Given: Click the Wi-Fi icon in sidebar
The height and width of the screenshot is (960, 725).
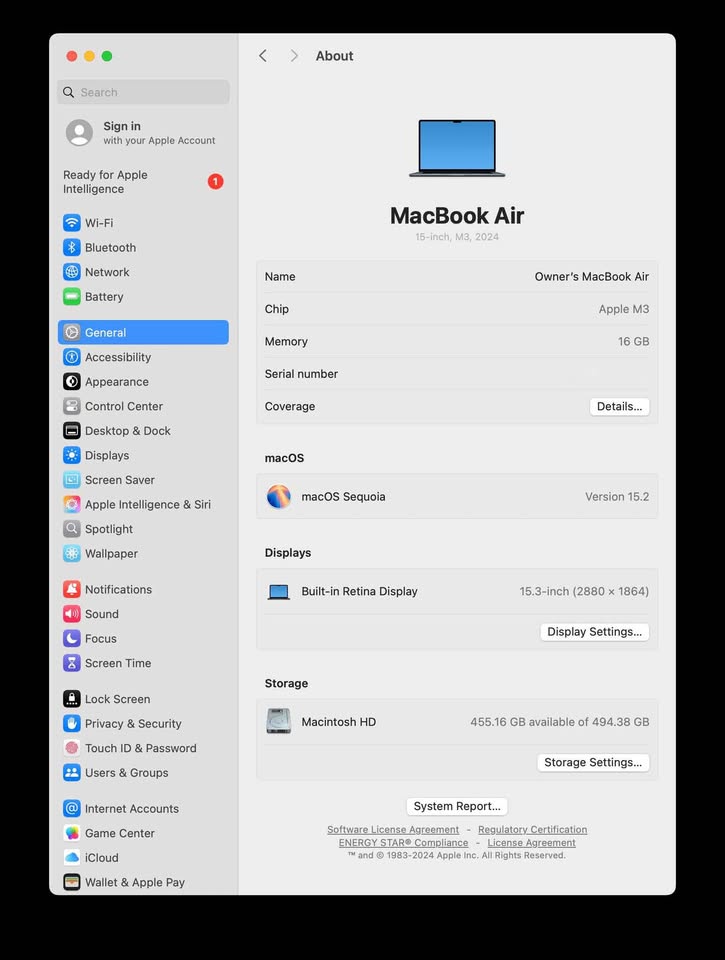Looking at the screenshot, I should (72, 223).
